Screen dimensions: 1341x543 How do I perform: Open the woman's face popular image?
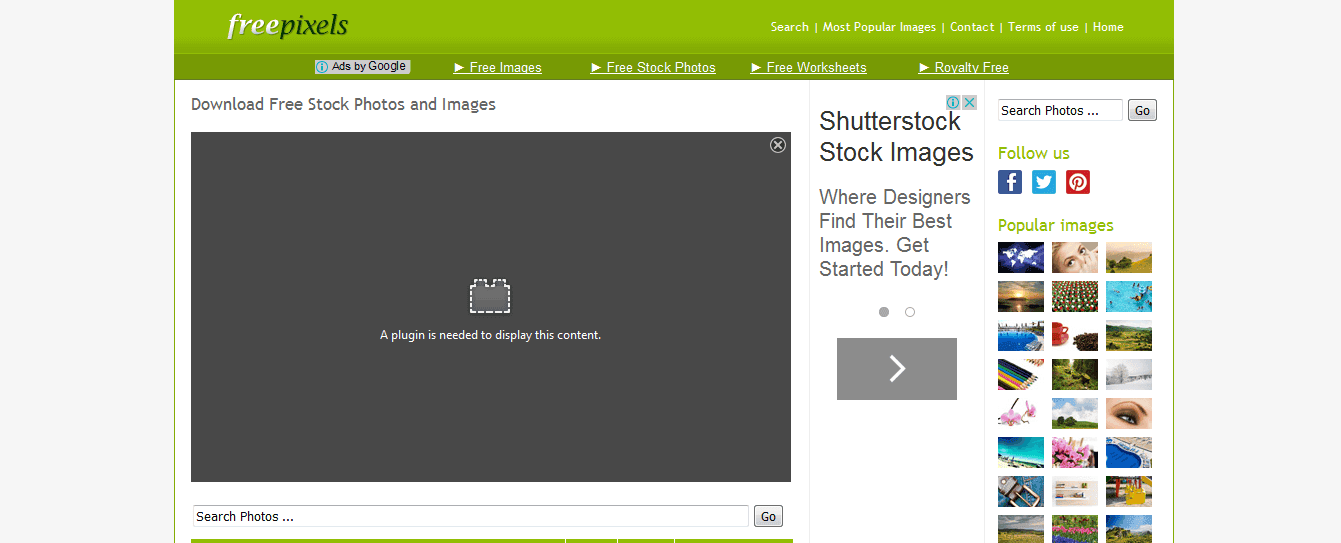point(1075,257)
